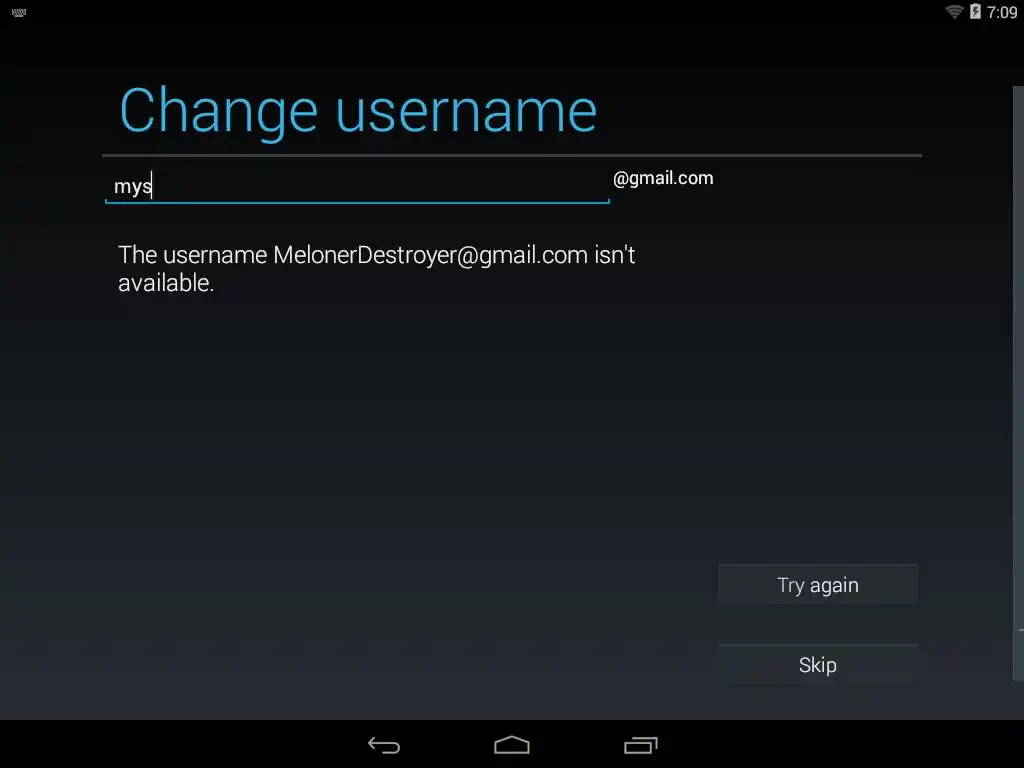Tap the 'Change username' heading
The image size is (1024, 768).
[x=358, y=111]
